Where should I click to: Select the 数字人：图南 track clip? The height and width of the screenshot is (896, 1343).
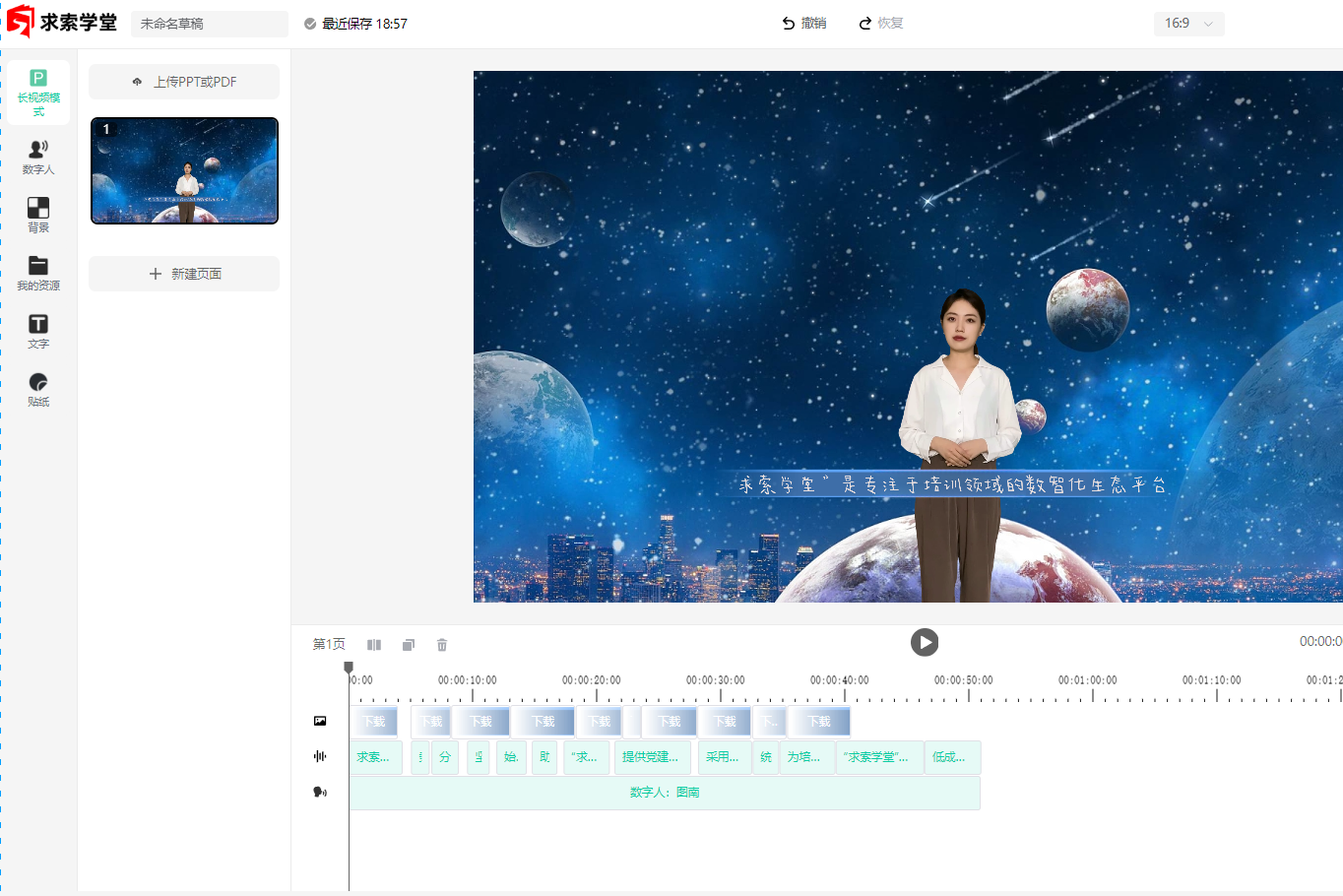point(665,793)
